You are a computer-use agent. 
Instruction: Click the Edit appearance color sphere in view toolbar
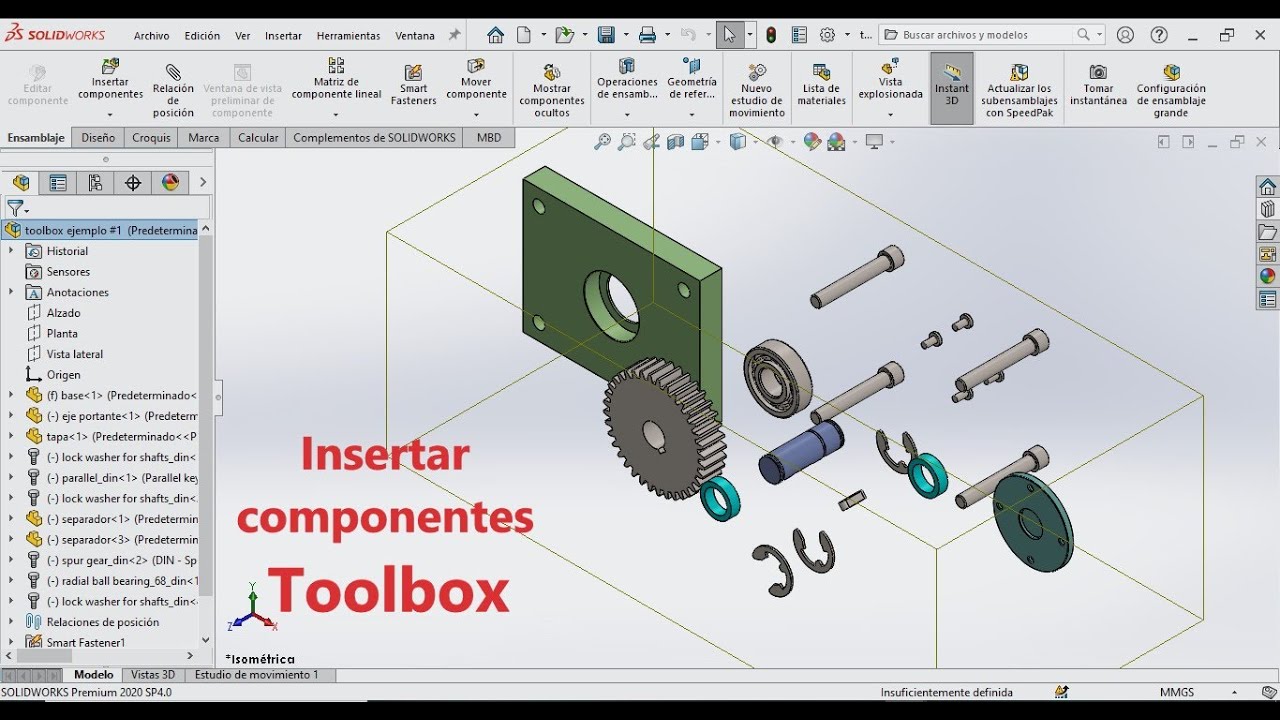coord(812,142)
